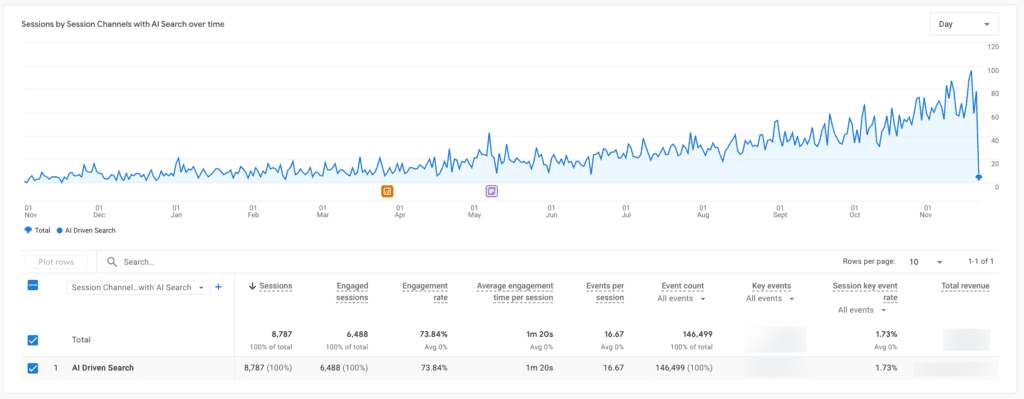Screen dimensions: 1024x399
Task: Sort by Total revenue column header
Action: (965, 286)
